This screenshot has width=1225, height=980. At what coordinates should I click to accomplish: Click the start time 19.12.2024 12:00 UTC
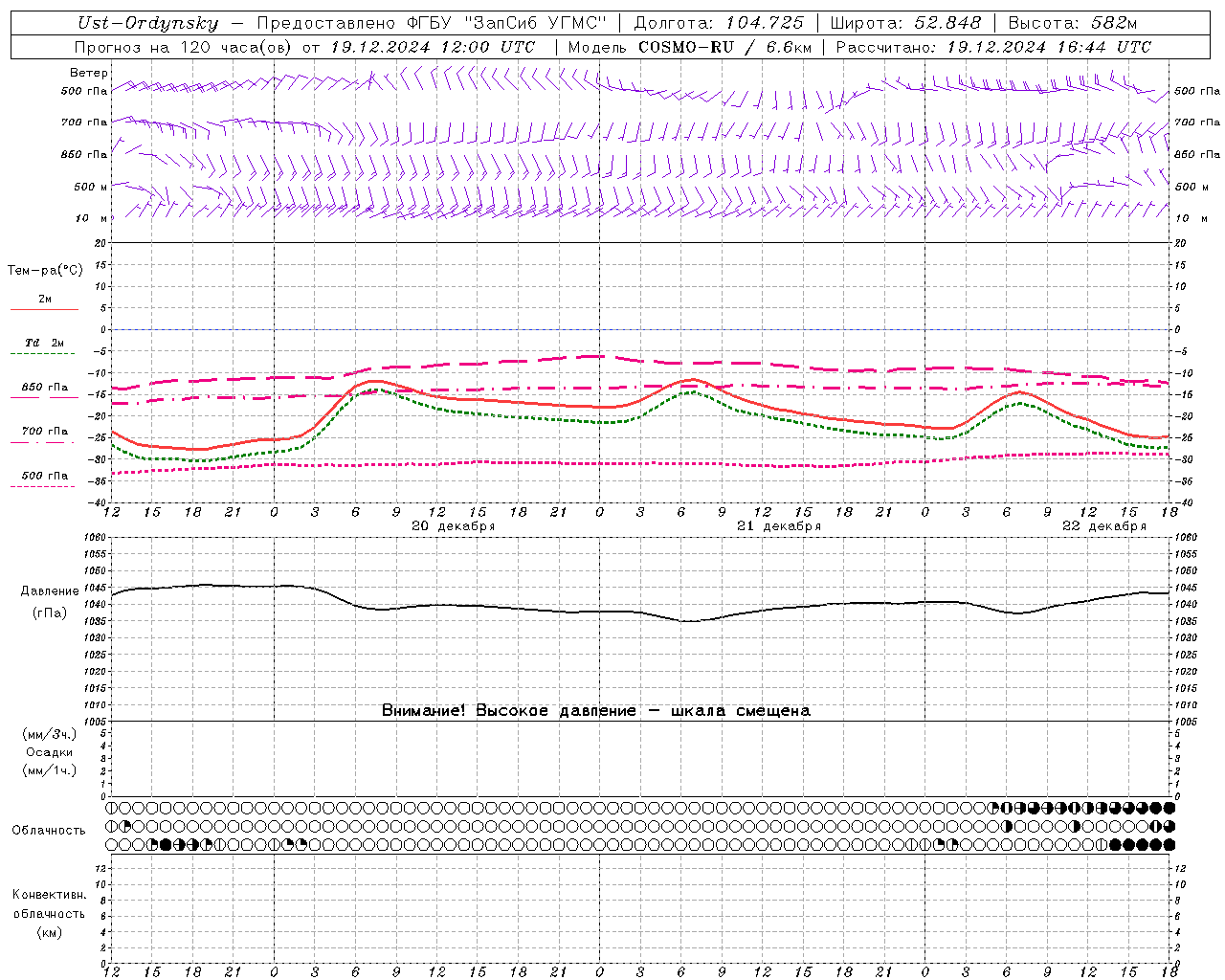click(433, 47)
